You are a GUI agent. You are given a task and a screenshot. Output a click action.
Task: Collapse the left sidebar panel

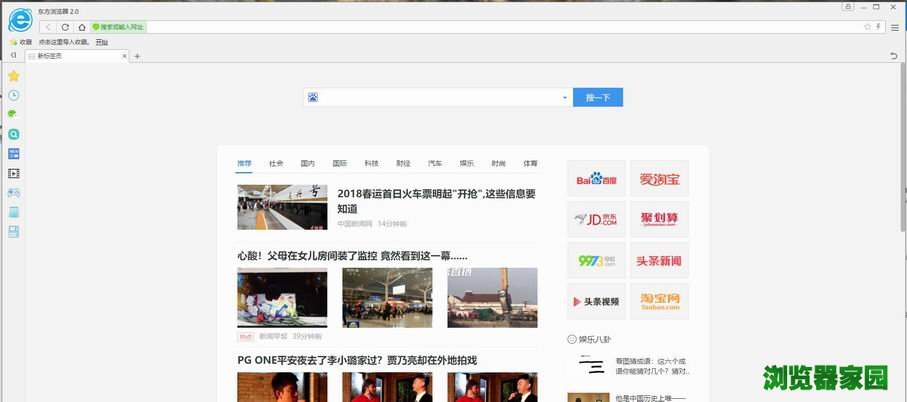[x=12, y=56]
